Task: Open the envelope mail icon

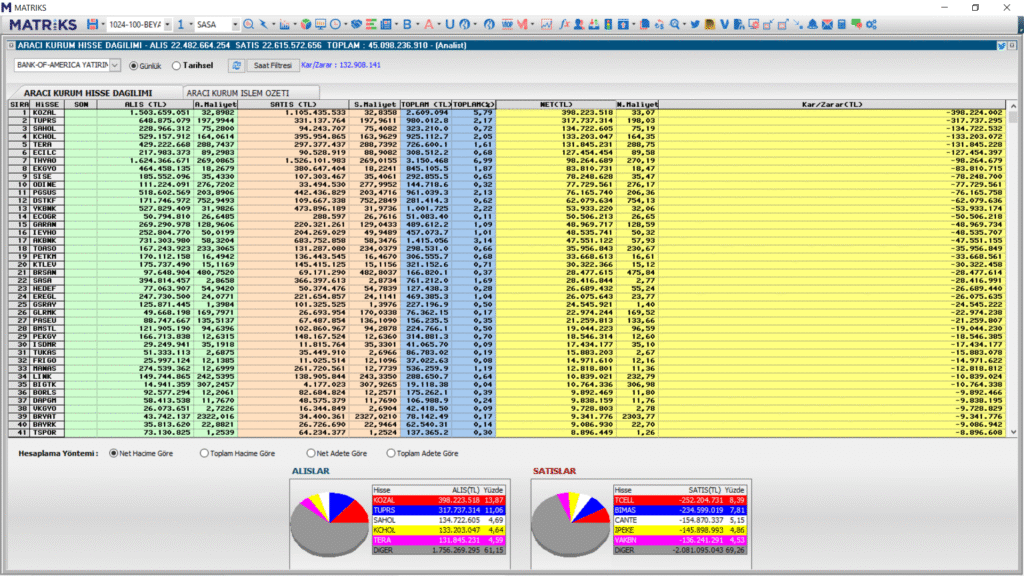Action: 828,23
